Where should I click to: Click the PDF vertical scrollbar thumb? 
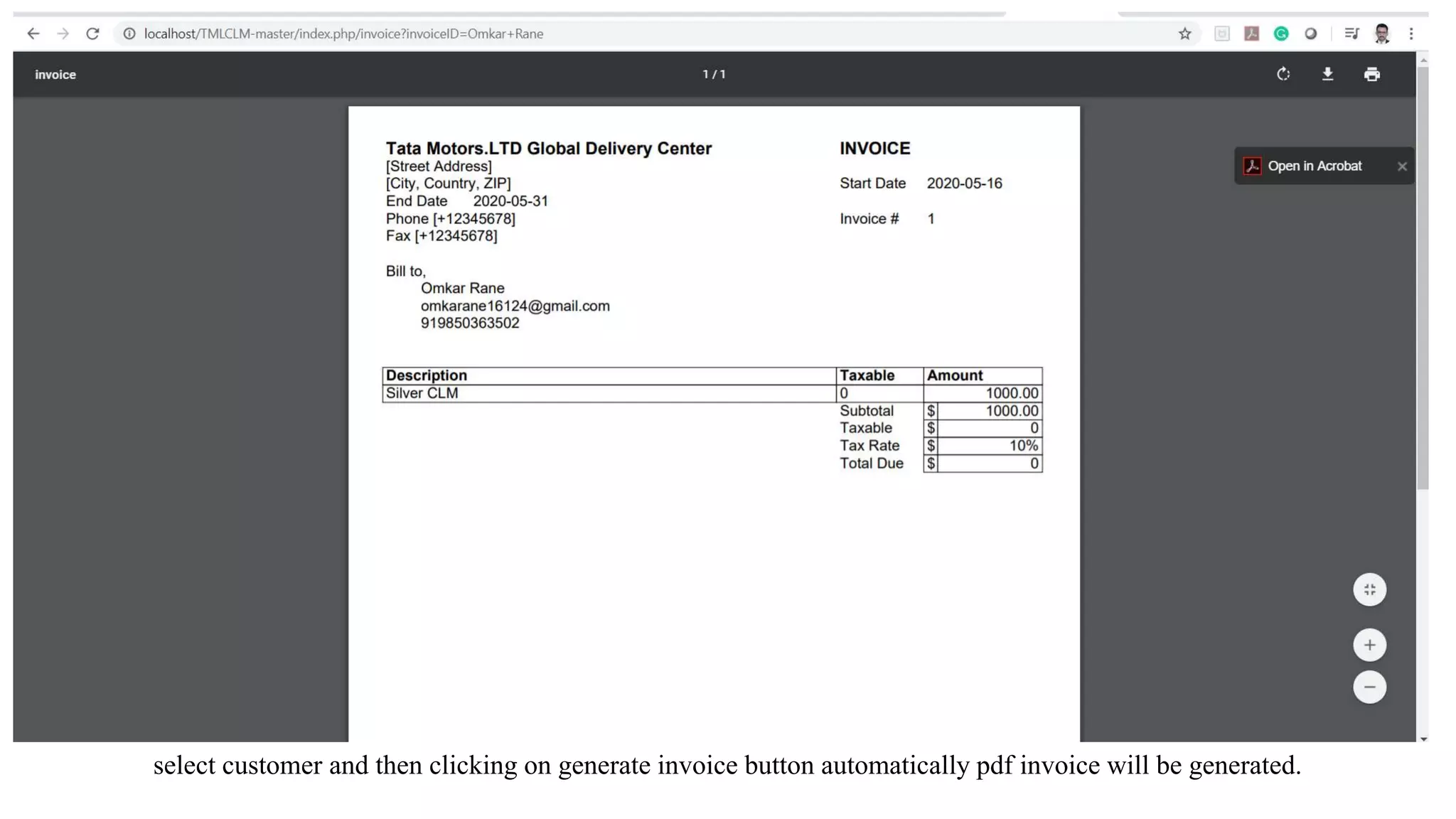click(1423, 277)
